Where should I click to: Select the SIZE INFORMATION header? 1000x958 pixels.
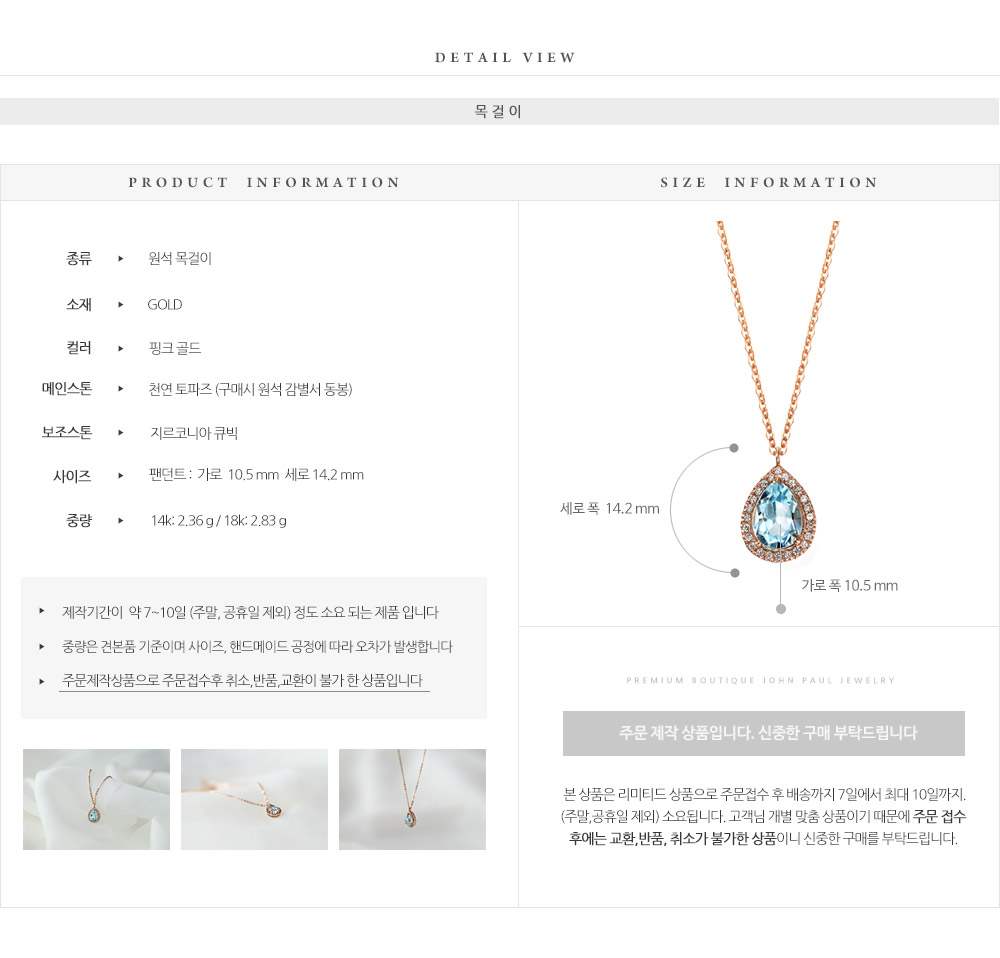[769, 182]
